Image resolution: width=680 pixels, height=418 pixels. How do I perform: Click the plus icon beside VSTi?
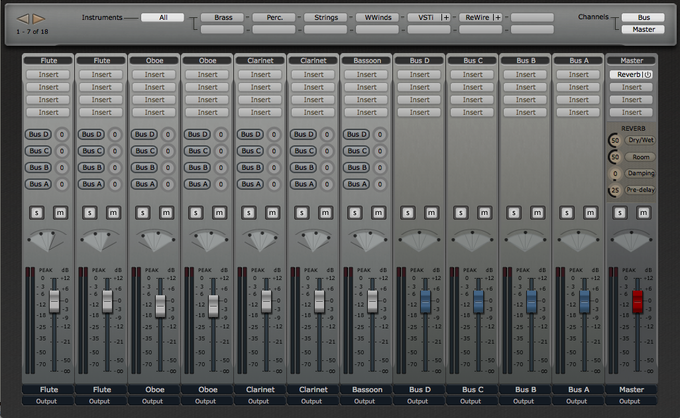tap(445, 17)
